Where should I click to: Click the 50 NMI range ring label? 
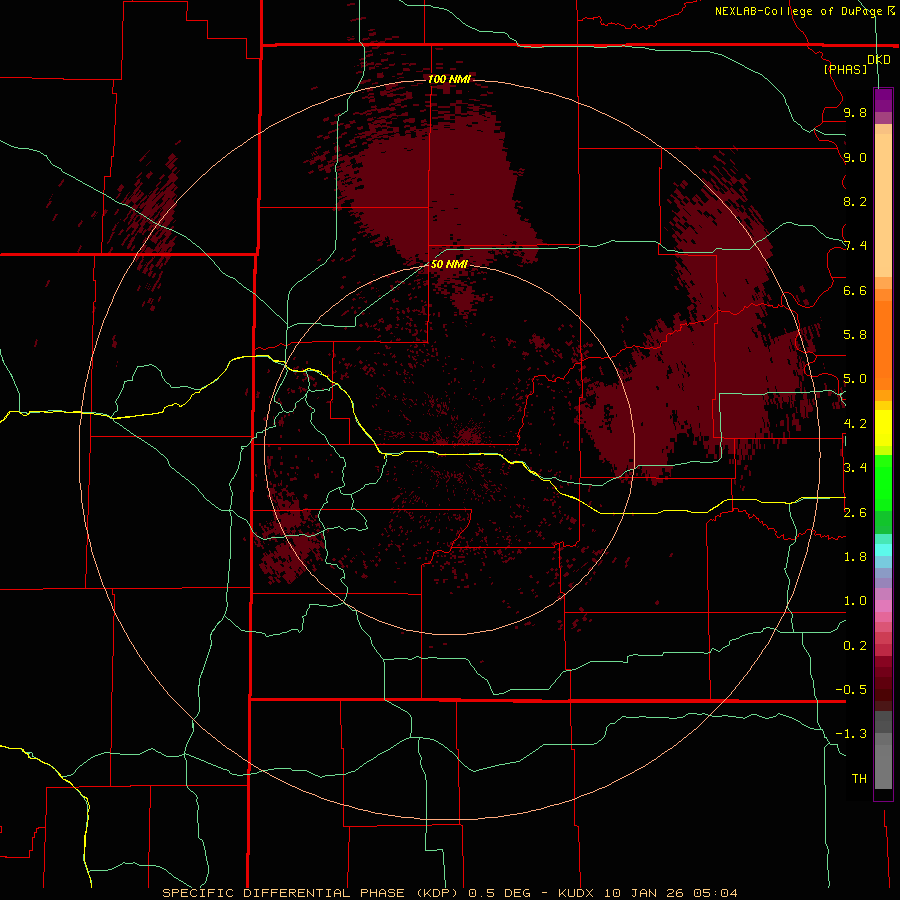(x=449, y=264)
